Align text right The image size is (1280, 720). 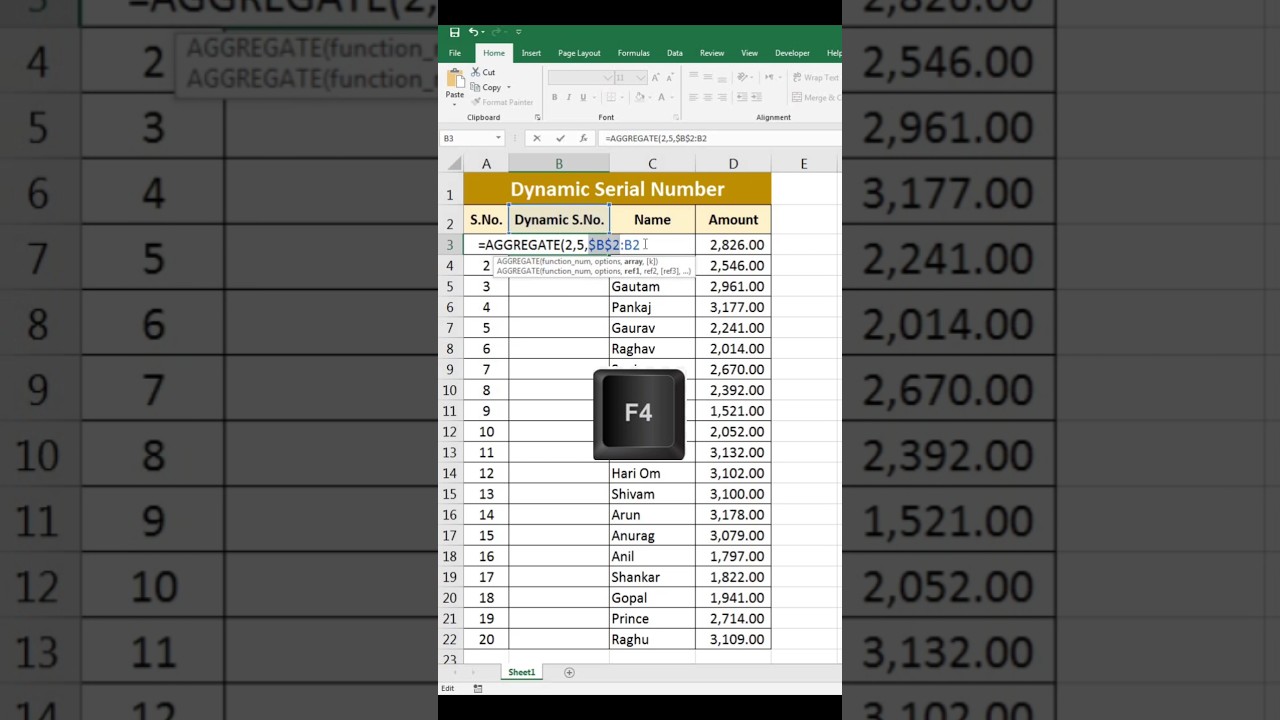(x=723, y=97)
